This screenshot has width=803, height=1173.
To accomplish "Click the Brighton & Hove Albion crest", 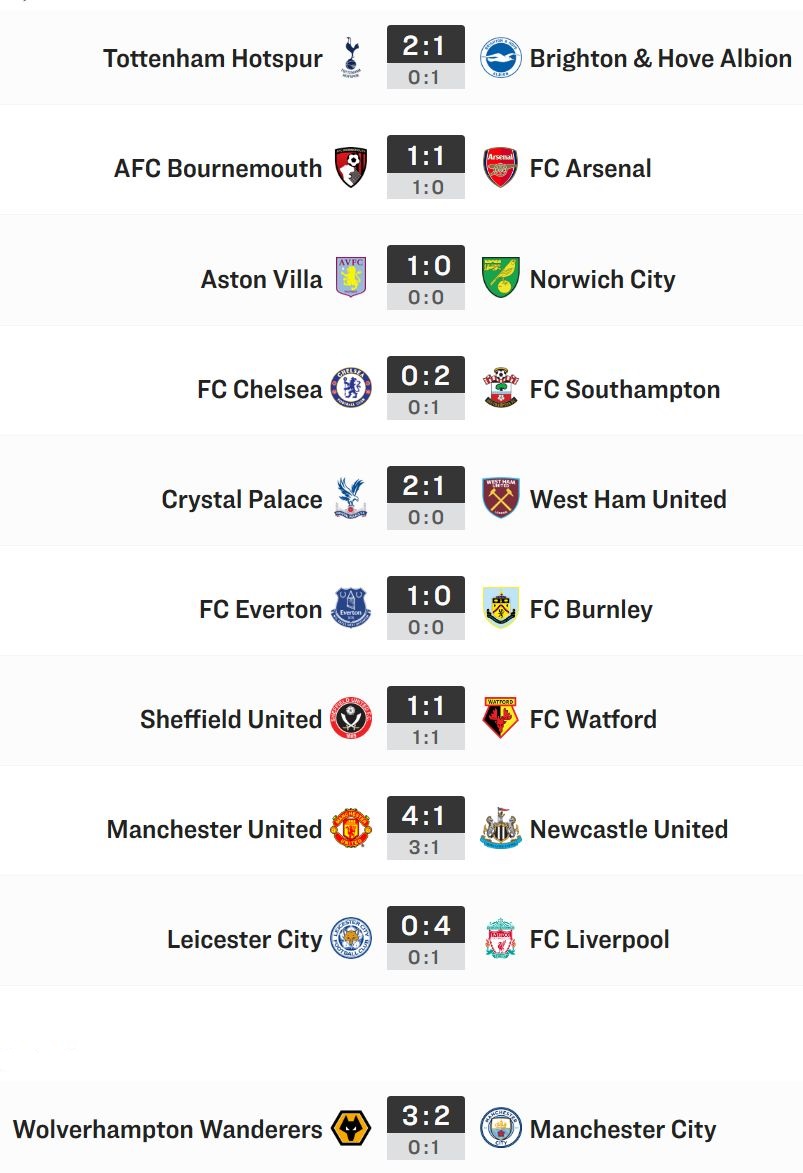I will click(501, 58).
